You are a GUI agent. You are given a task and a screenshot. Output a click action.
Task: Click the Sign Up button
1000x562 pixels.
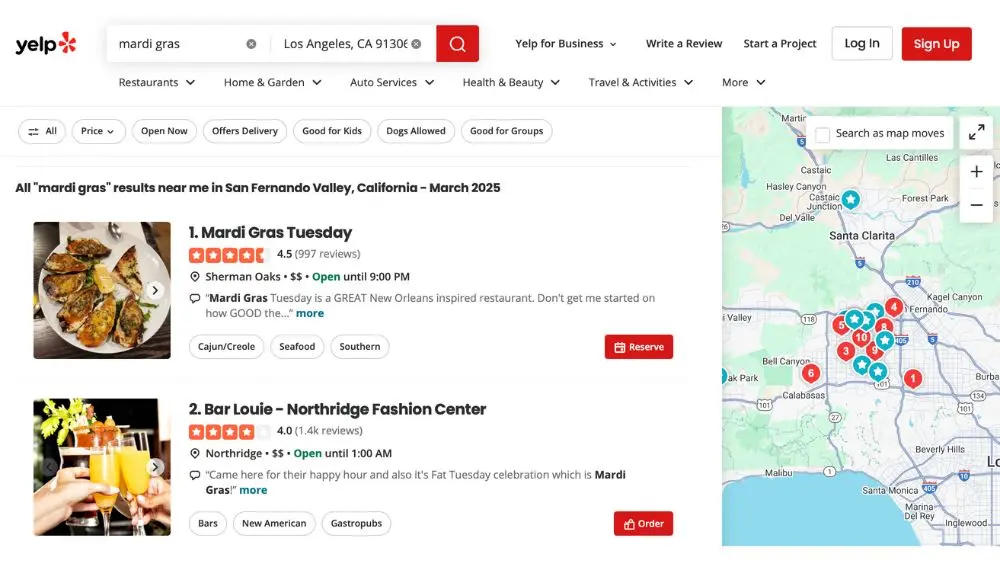(x=936, y=43)
